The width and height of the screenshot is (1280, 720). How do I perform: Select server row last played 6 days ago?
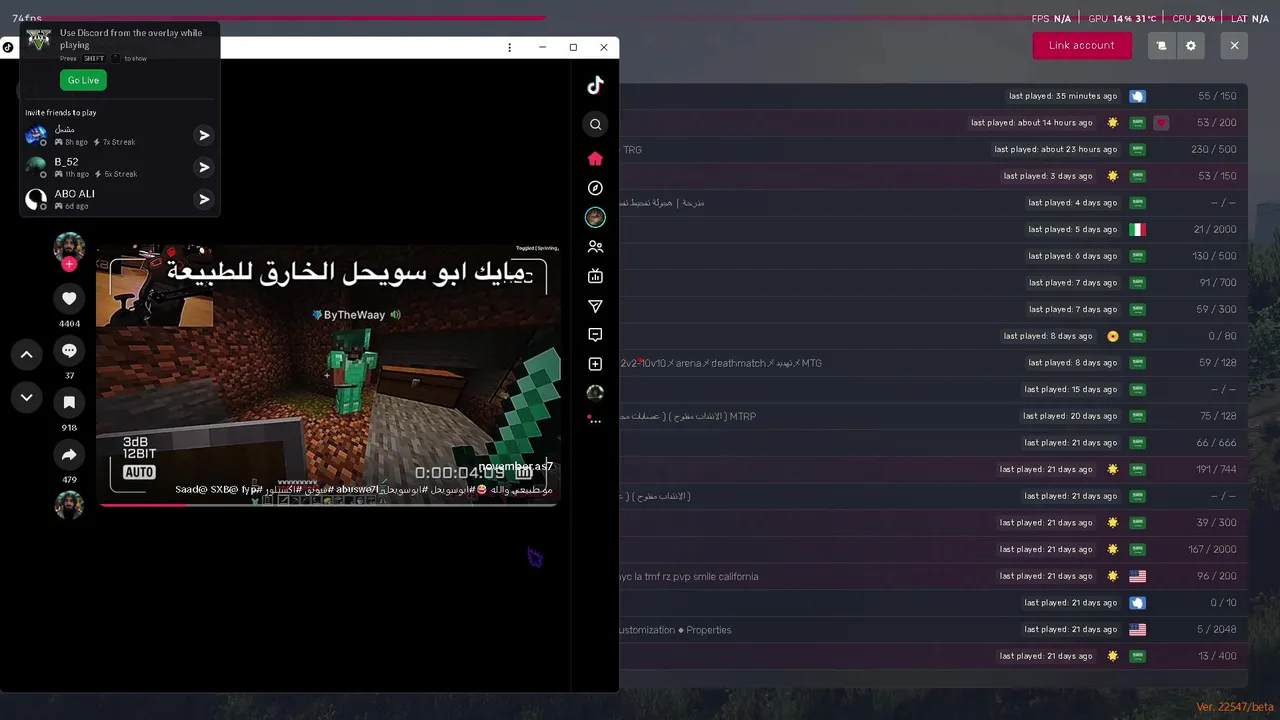pos(932,256)
